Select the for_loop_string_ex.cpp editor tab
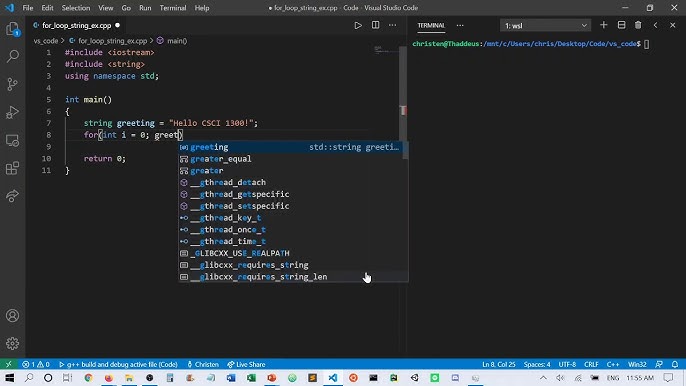 [x=77, y=25]
